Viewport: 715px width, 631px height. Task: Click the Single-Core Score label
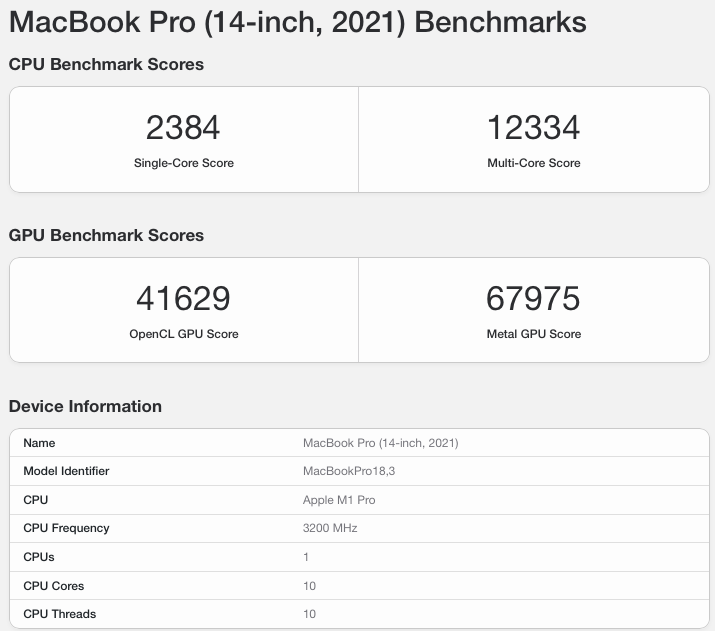[x=184, y=163]
